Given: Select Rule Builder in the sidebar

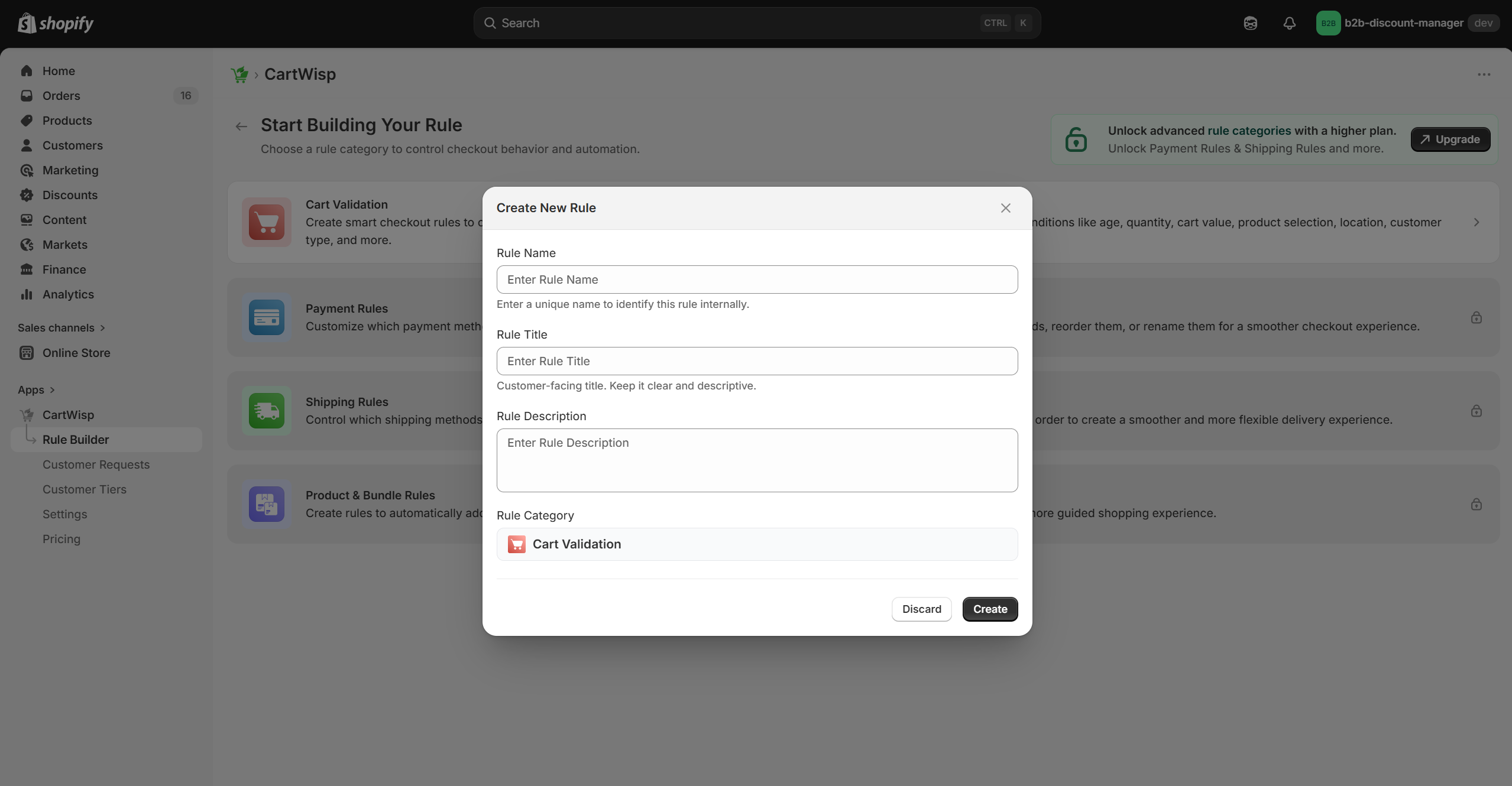Looking at the screenshot, I should [106, 440].
